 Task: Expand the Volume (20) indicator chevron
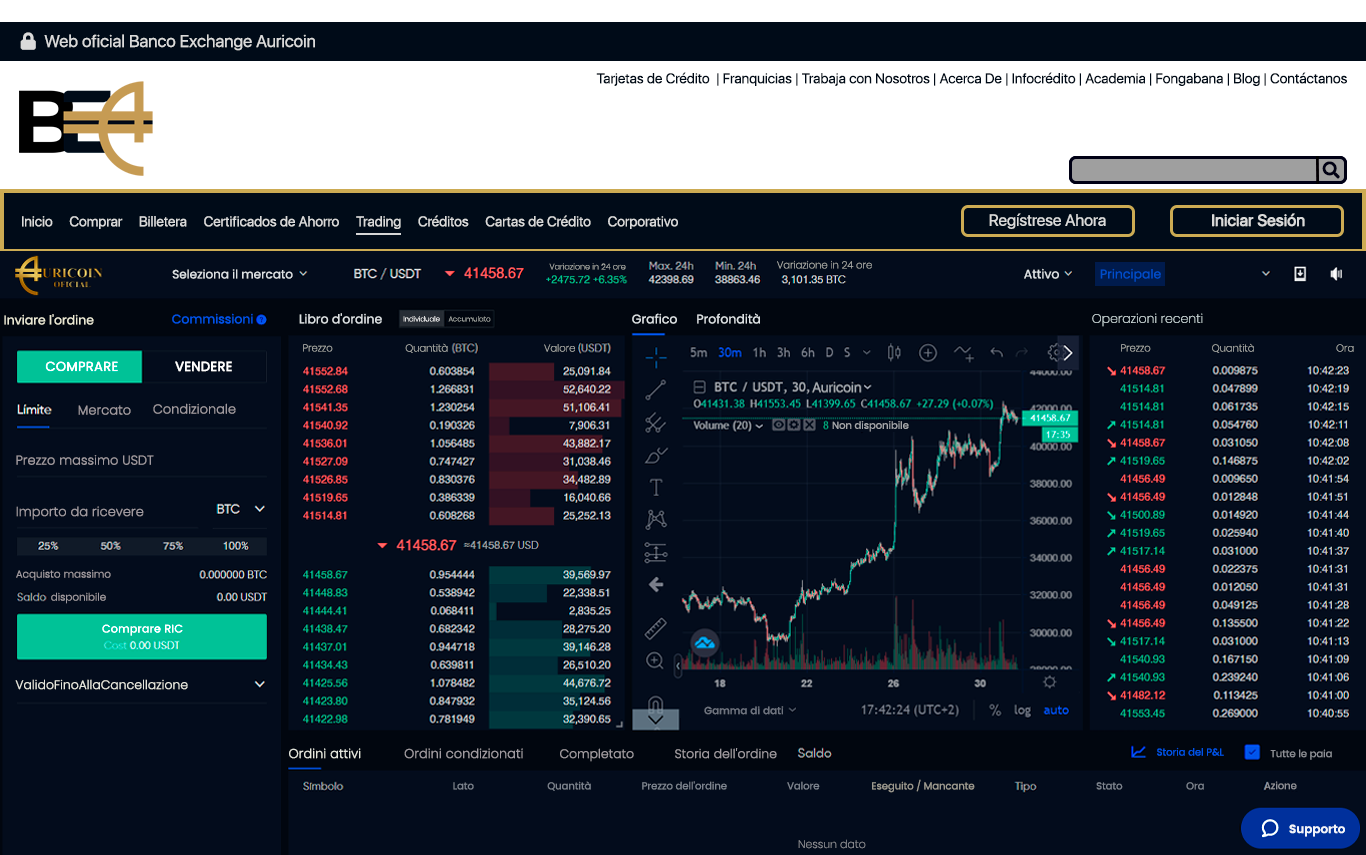[760, 425]
